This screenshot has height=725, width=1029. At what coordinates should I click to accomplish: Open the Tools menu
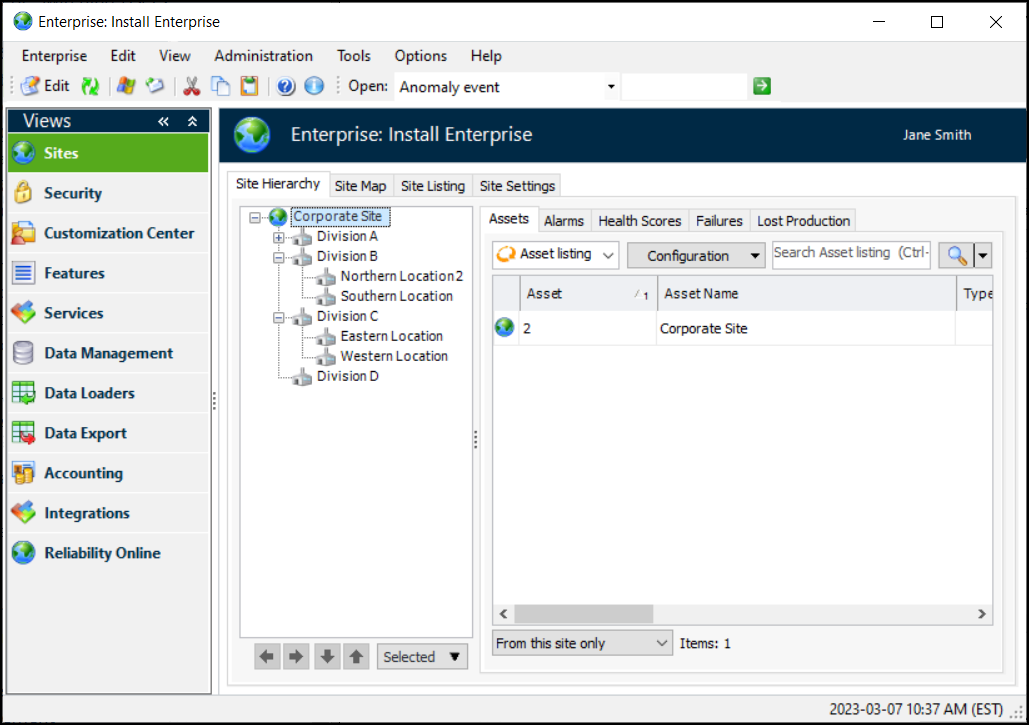[x=354, y=56]
